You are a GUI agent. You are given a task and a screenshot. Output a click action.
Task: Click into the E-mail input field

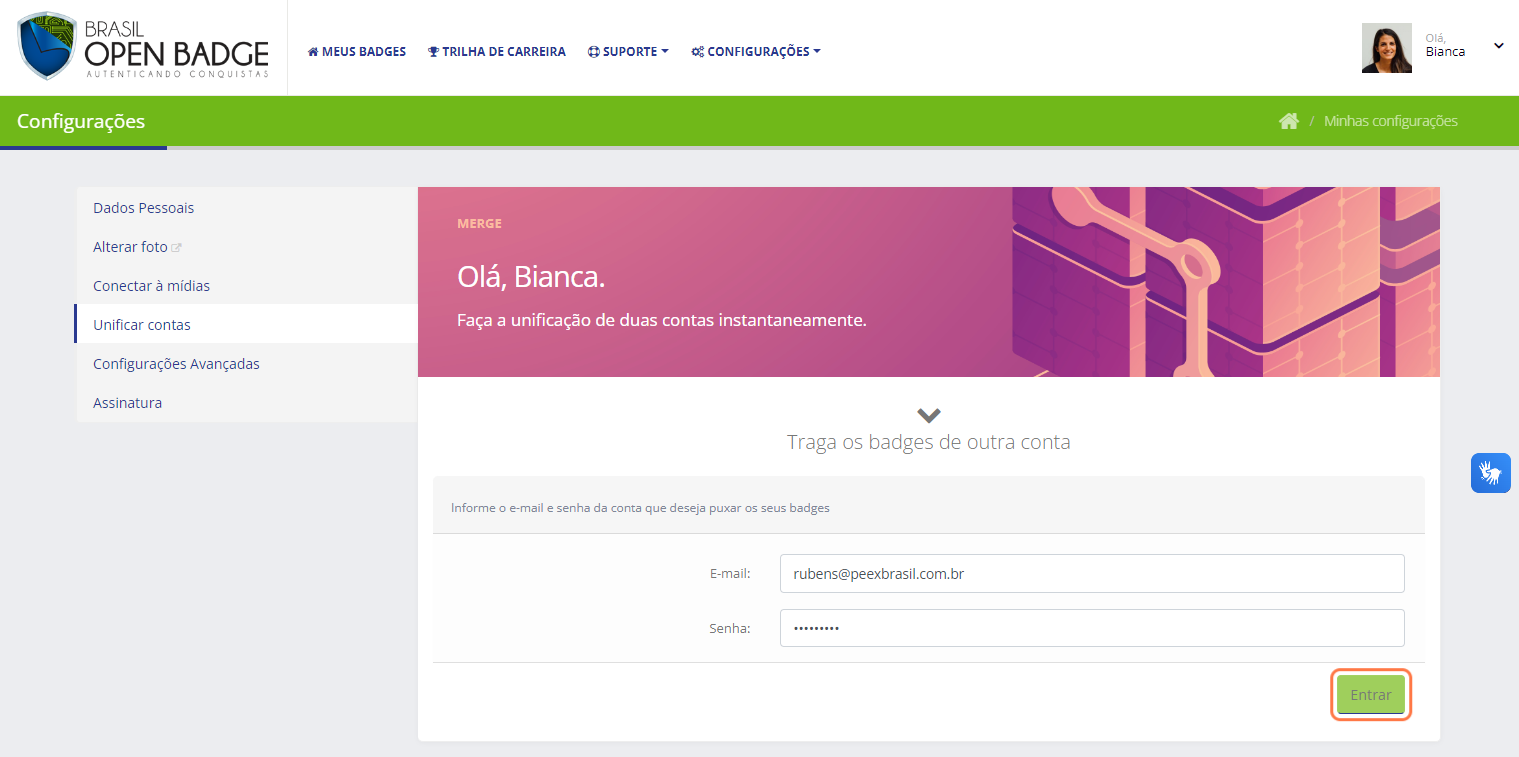pos(1092,574)
